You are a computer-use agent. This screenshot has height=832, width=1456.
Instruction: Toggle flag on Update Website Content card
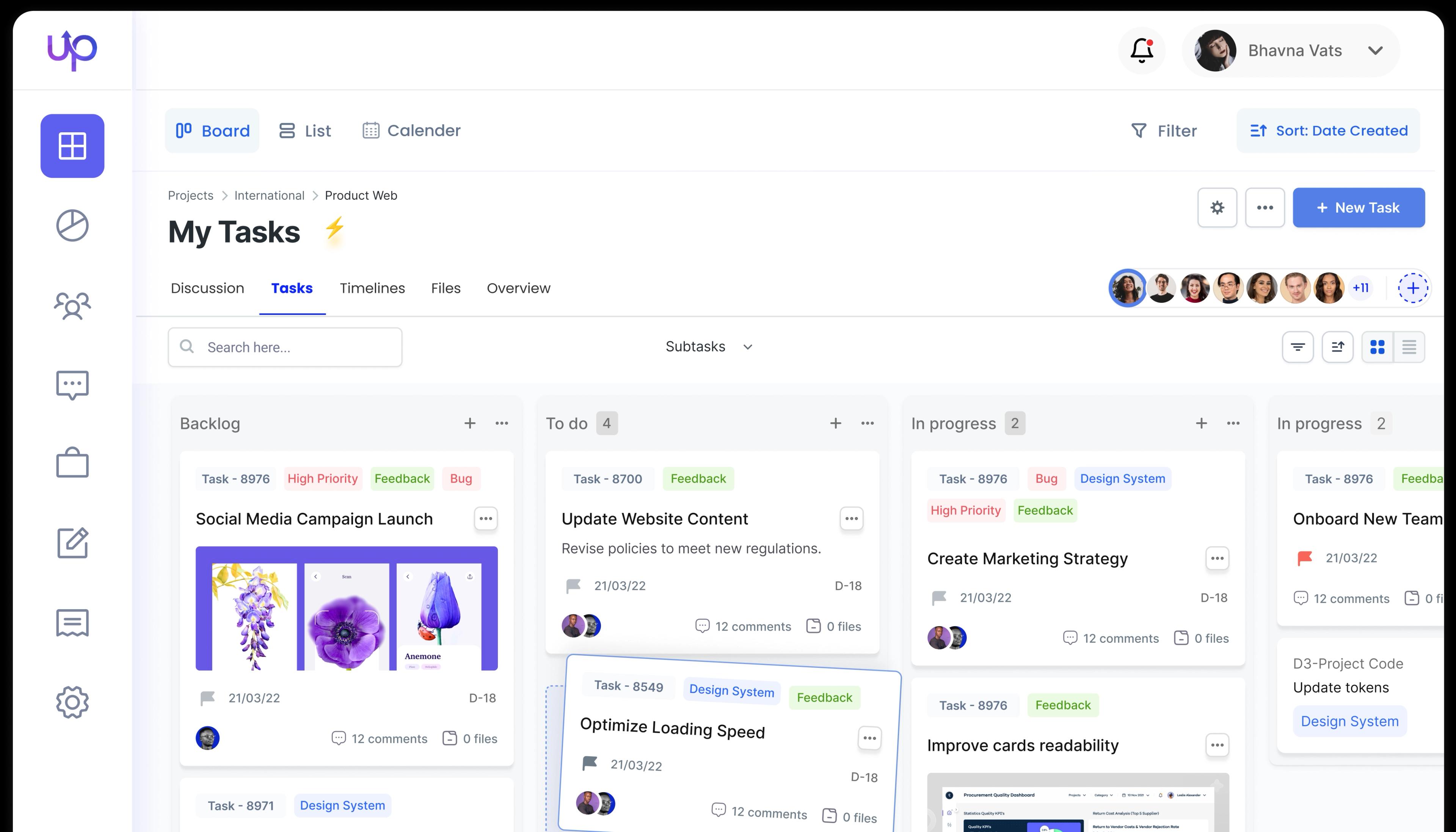[x=573, y=586]
